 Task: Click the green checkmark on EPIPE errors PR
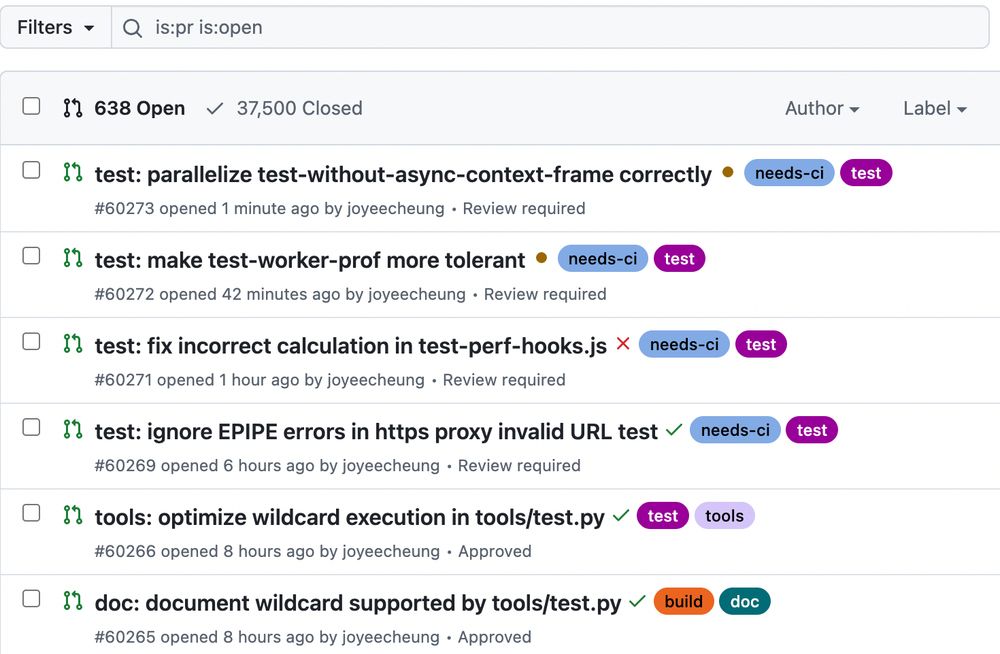click(674, 430)
